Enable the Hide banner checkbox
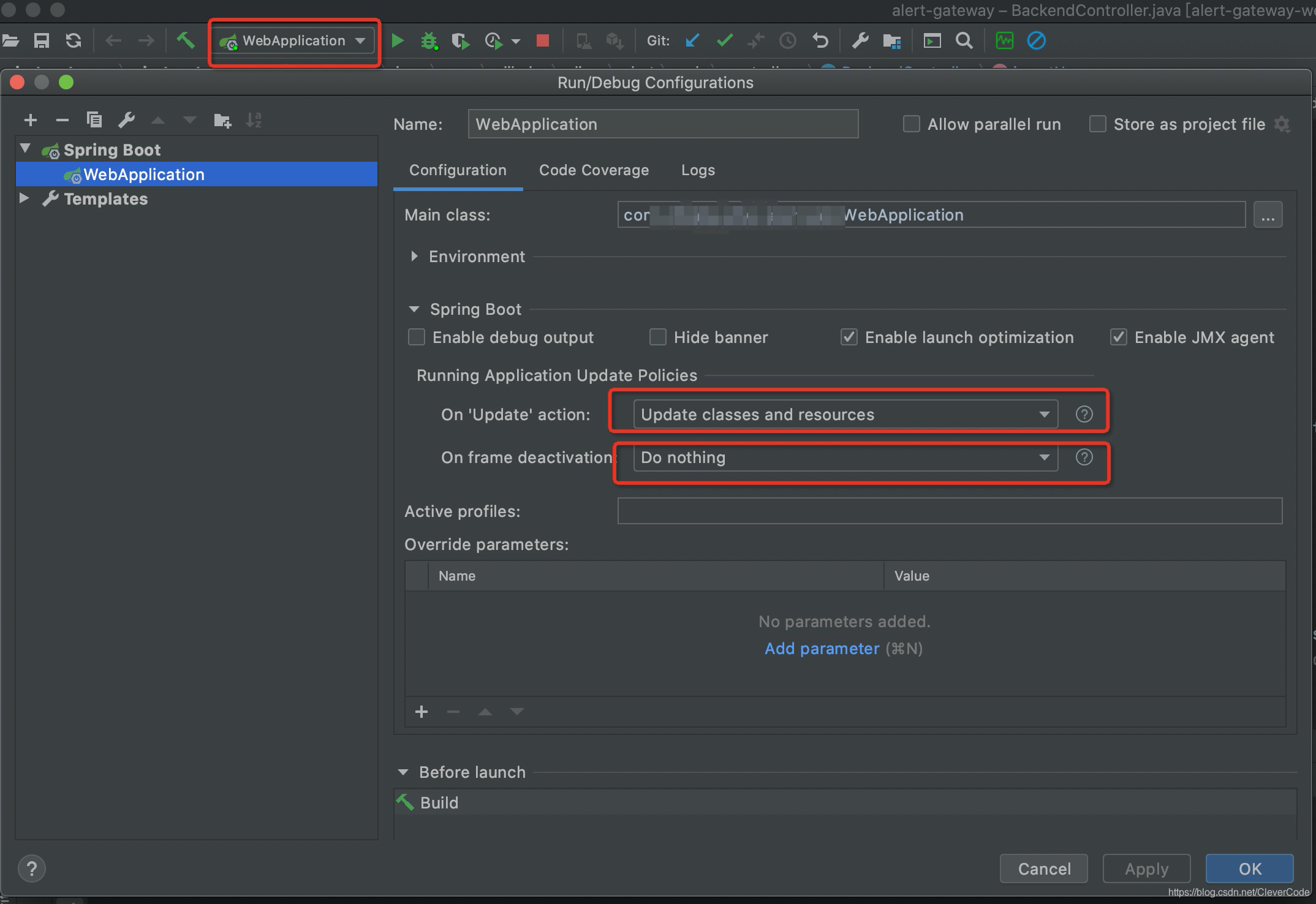The image size is (1316, 904). click(658, 337)
